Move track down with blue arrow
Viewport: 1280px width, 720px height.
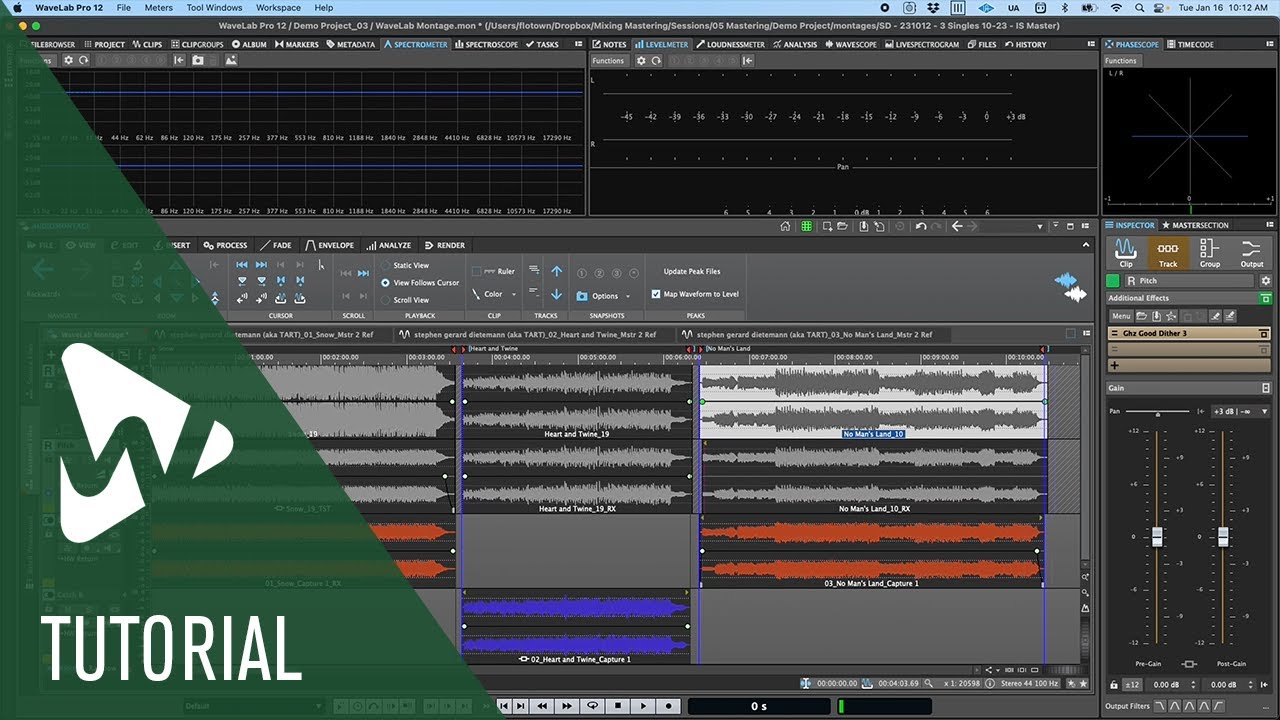[557, 294]
